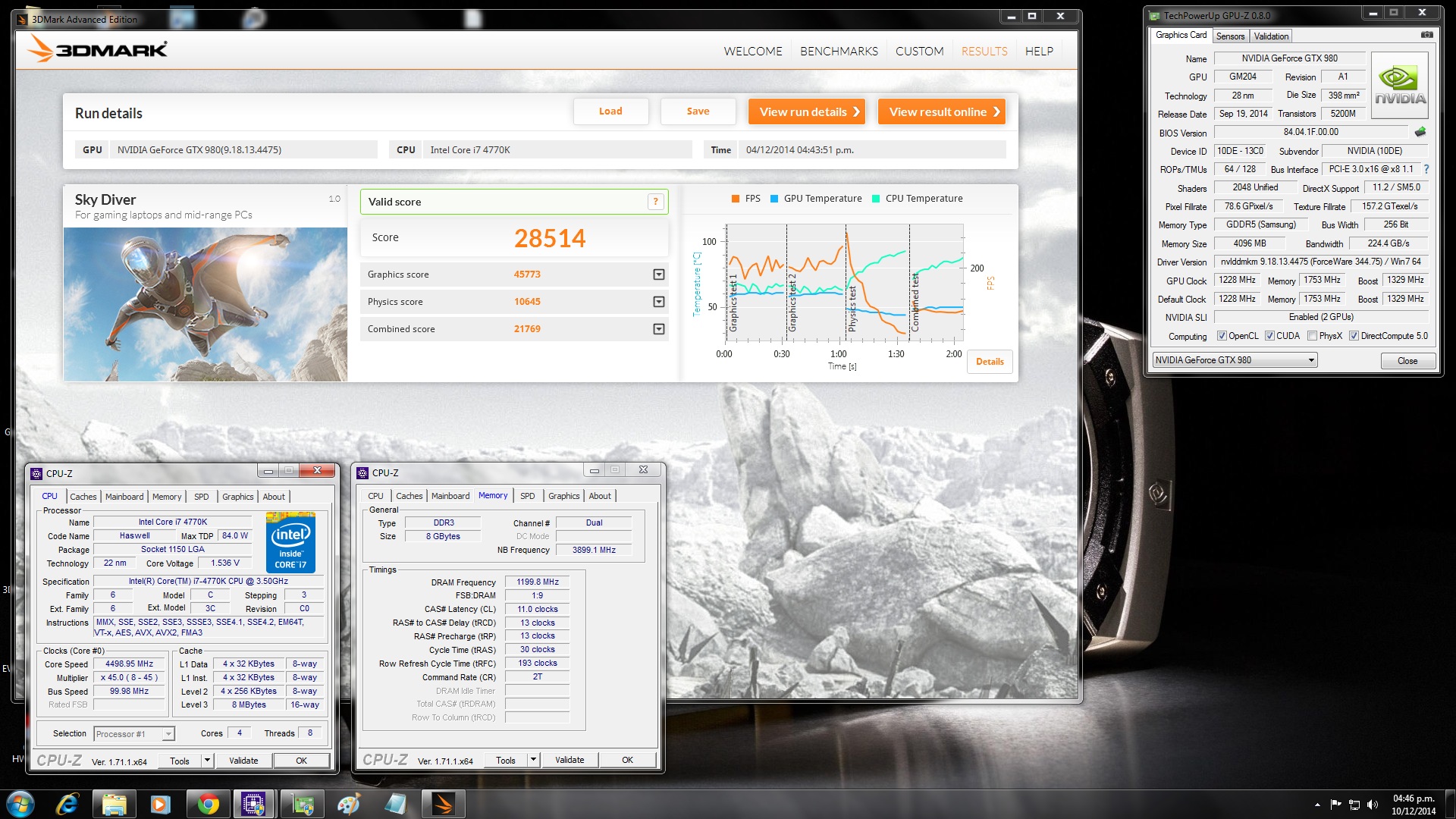
Task: Toggle the PhysX checkbox in GPU-Z
Action: pos(1312,336)
